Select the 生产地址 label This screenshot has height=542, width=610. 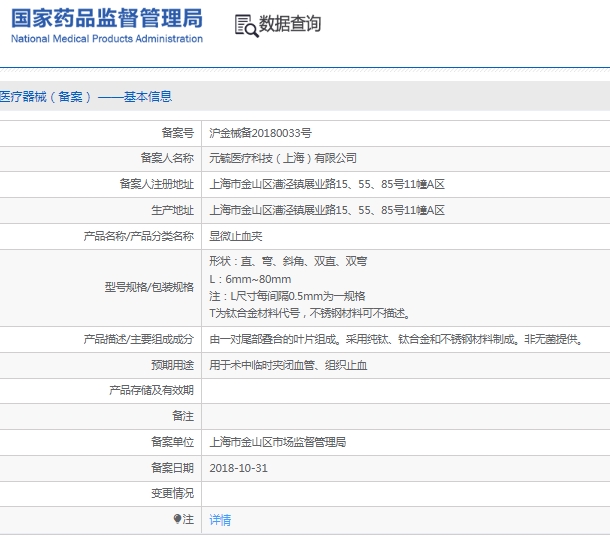(x=172, y=210)
